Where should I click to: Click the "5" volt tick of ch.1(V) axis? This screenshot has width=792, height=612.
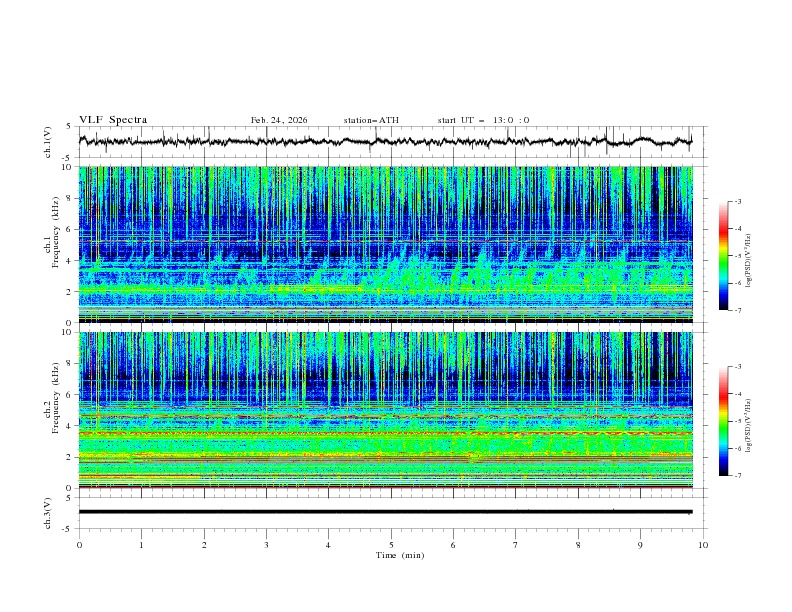pos(70,127)
